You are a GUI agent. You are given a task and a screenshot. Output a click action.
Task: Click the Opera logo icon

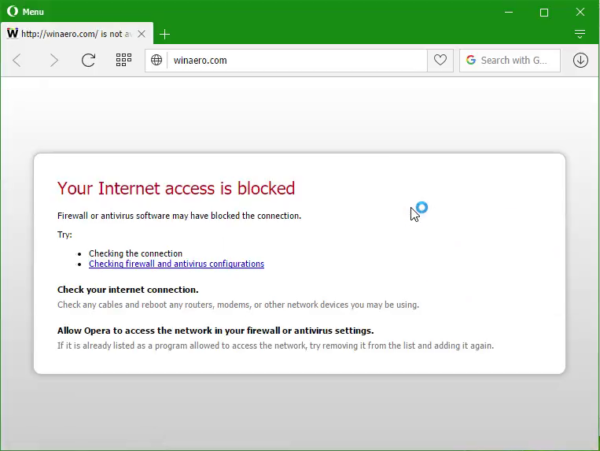click(12, 11)
